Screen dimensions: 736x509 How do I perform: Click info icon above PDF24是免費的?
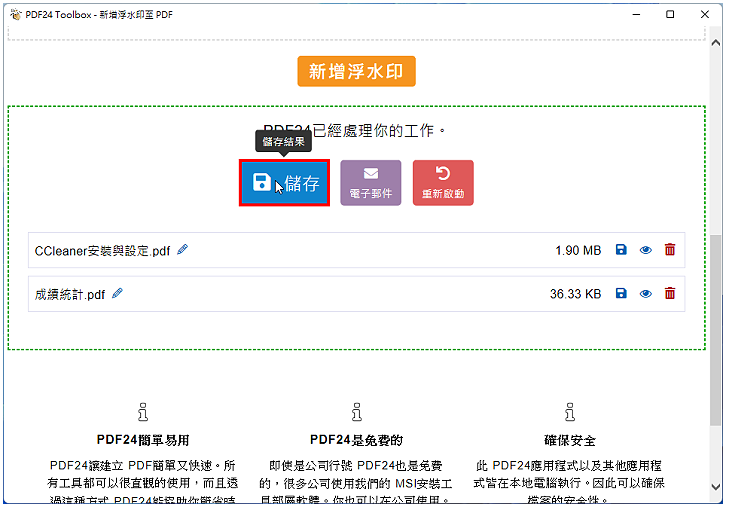357,412
